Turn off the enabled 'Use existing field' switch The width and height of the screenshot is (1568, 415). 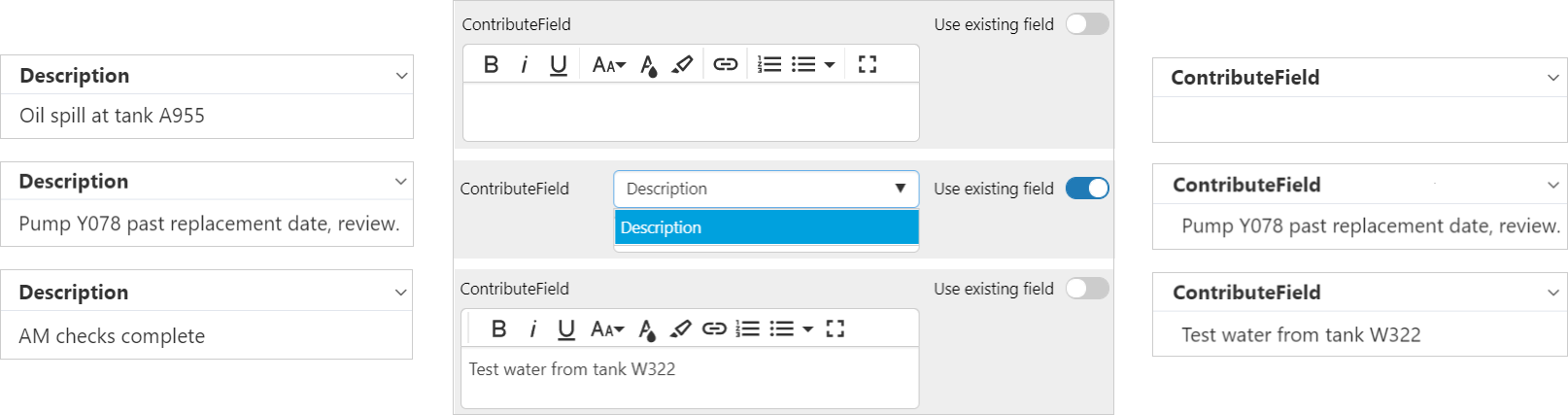pyautogui.click(x=1087, y=189)
